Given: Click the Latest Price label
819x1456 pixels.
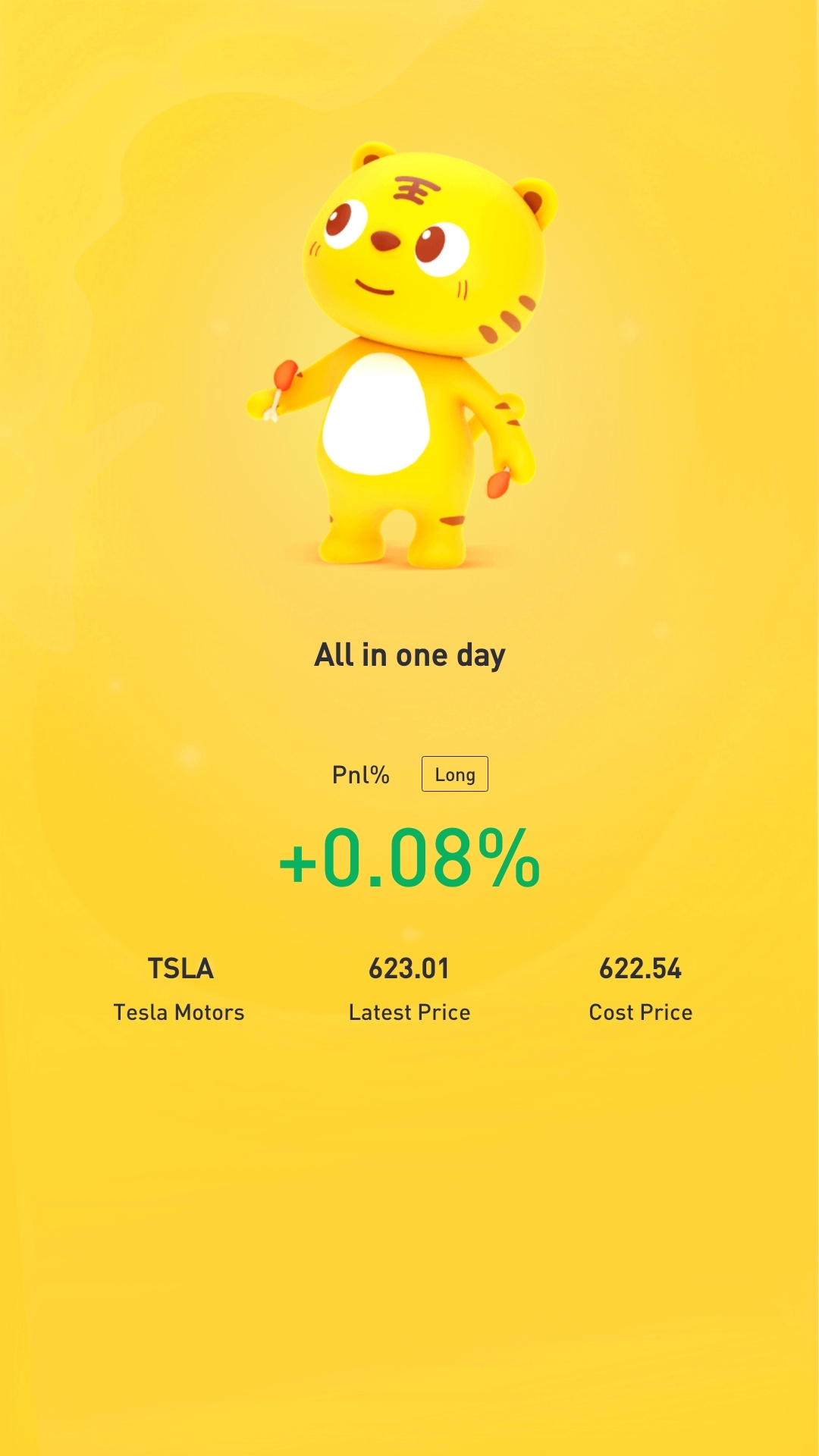Looking at the screenshot, I should click(x=409, y=1012).
